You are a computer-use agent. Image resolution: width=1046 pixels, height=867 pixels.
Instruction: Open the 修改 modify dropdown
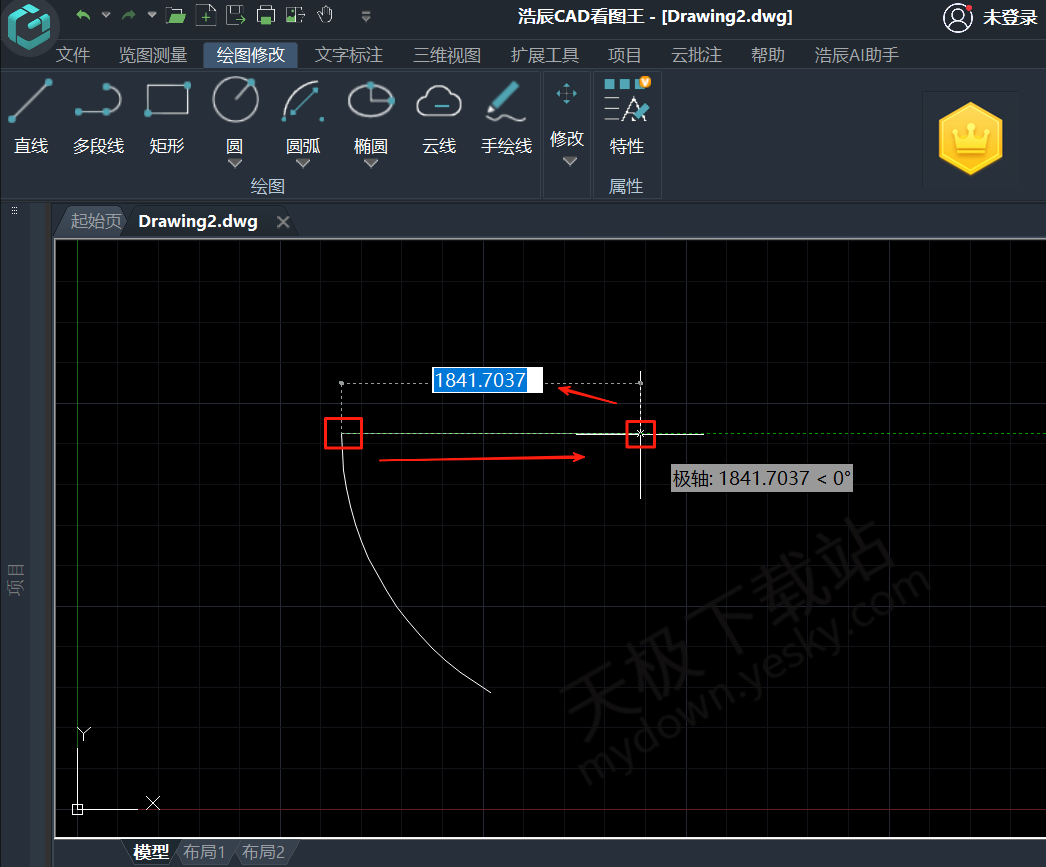coord(567,161)
